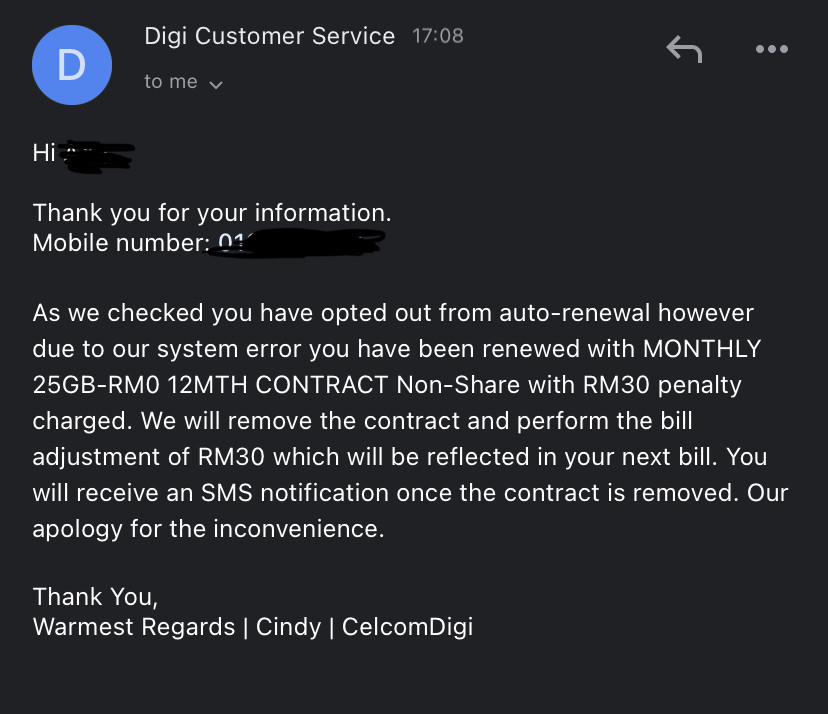
Task: Tap the "SMS notification" phrase
Action: point(295,493)
